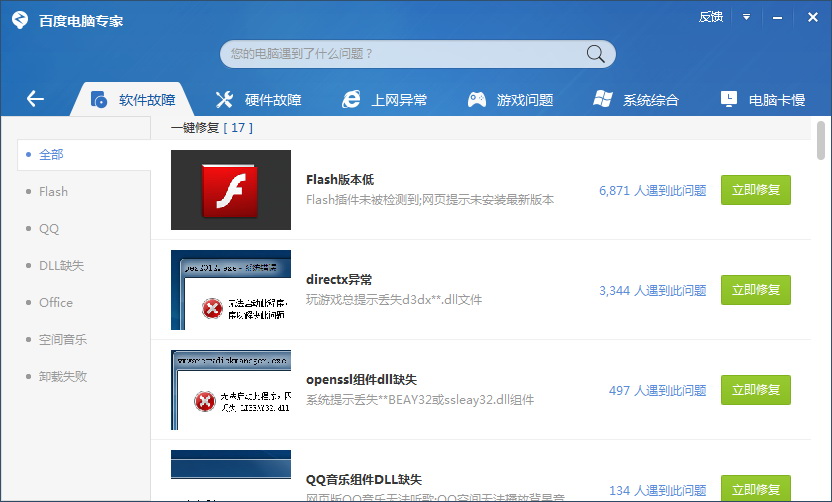Click 立即修复 for Flash版本低
Screen dimensions: 832x502
(756, 190)
